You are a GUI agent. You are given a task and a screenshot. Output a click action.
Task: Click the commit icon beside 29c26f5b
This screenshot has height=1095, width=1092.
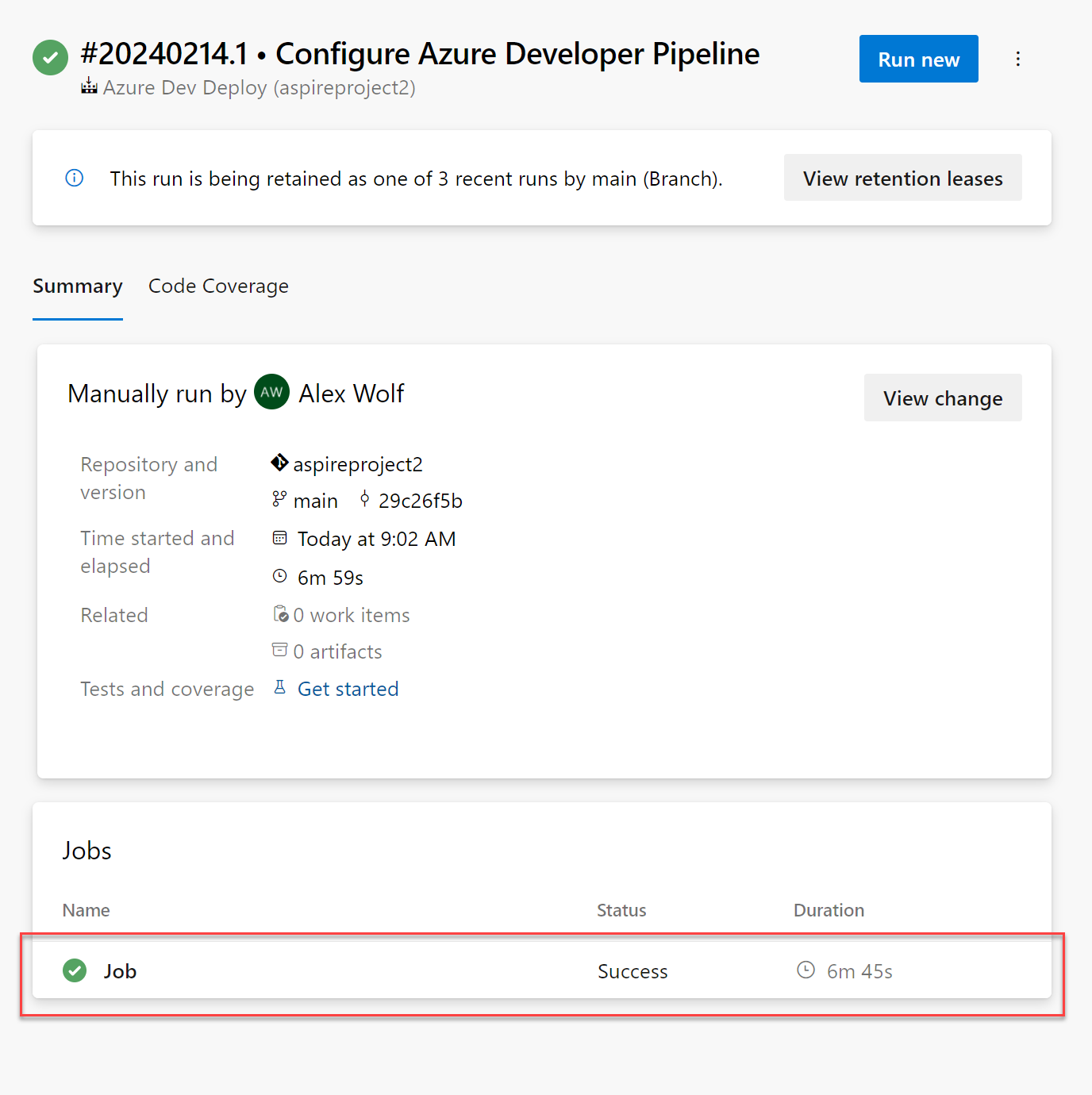365,499
